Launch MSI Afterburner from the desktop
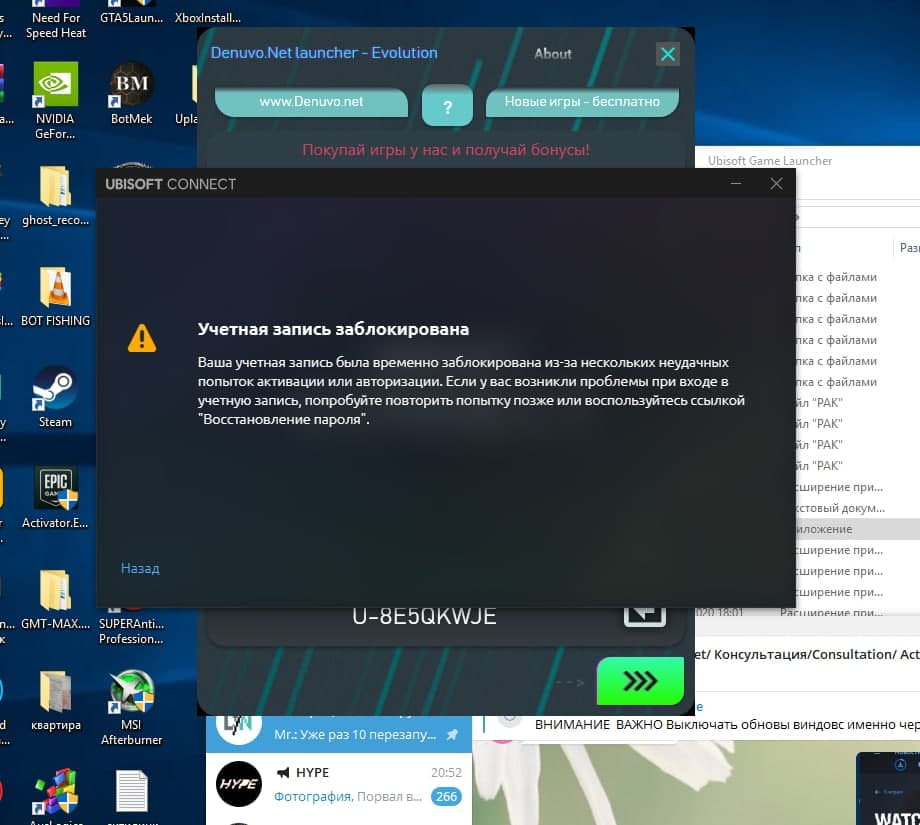 pos(131,693)
